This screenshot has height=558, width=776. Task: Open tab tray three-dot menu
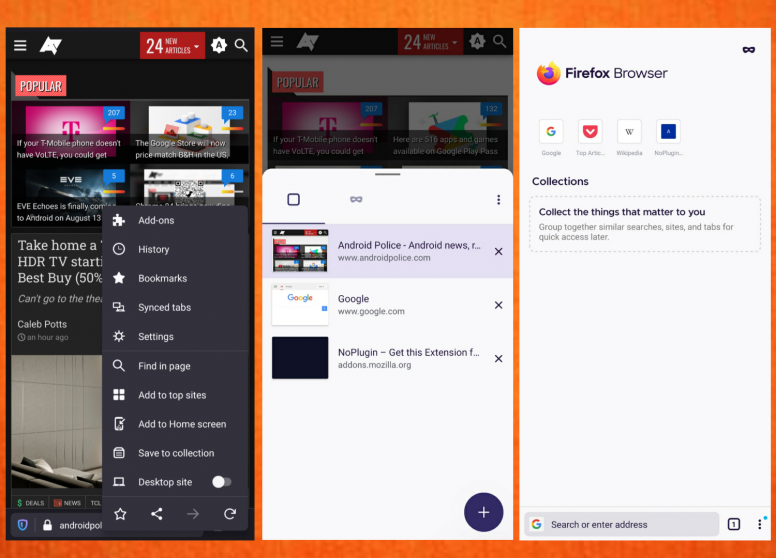pyautogui.click(x=498, y=199)
